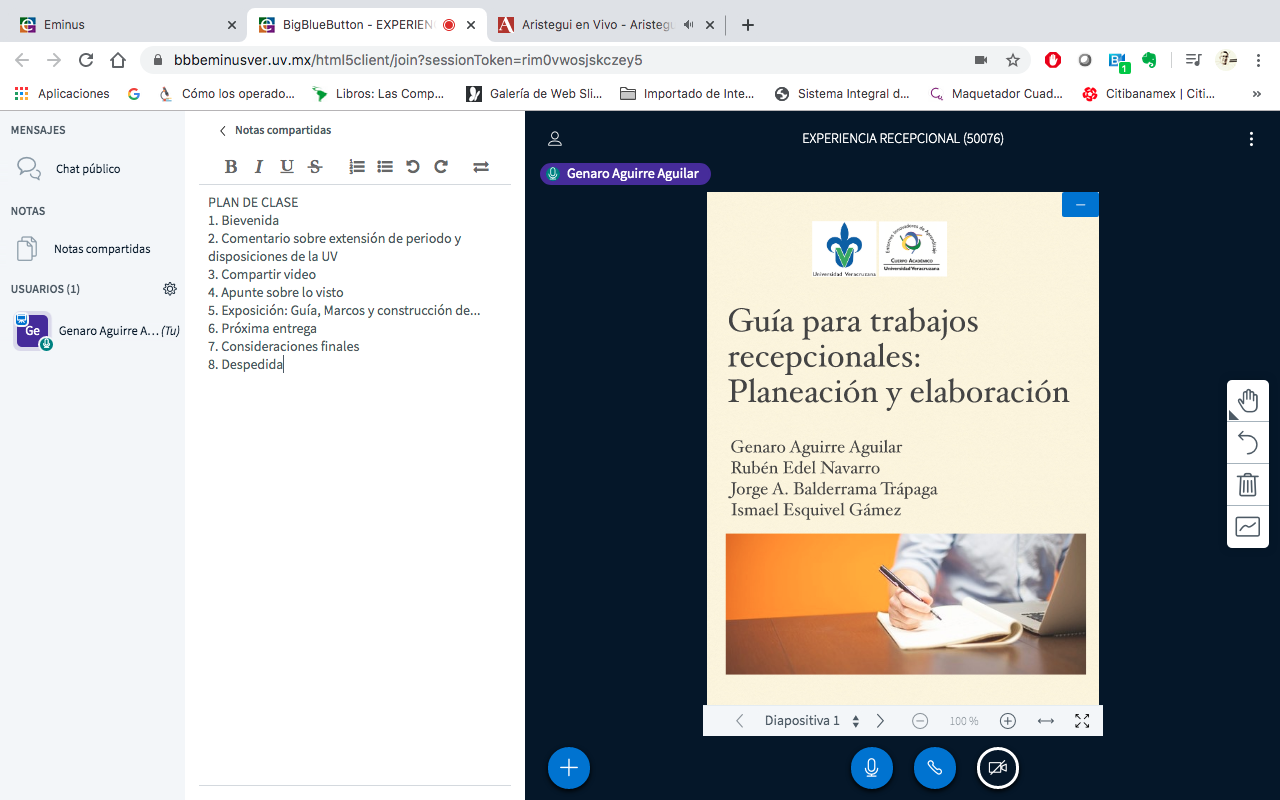1280x800 pixels.
Task: Select the hand pan tool
Action: click(x=1247, y=401)
